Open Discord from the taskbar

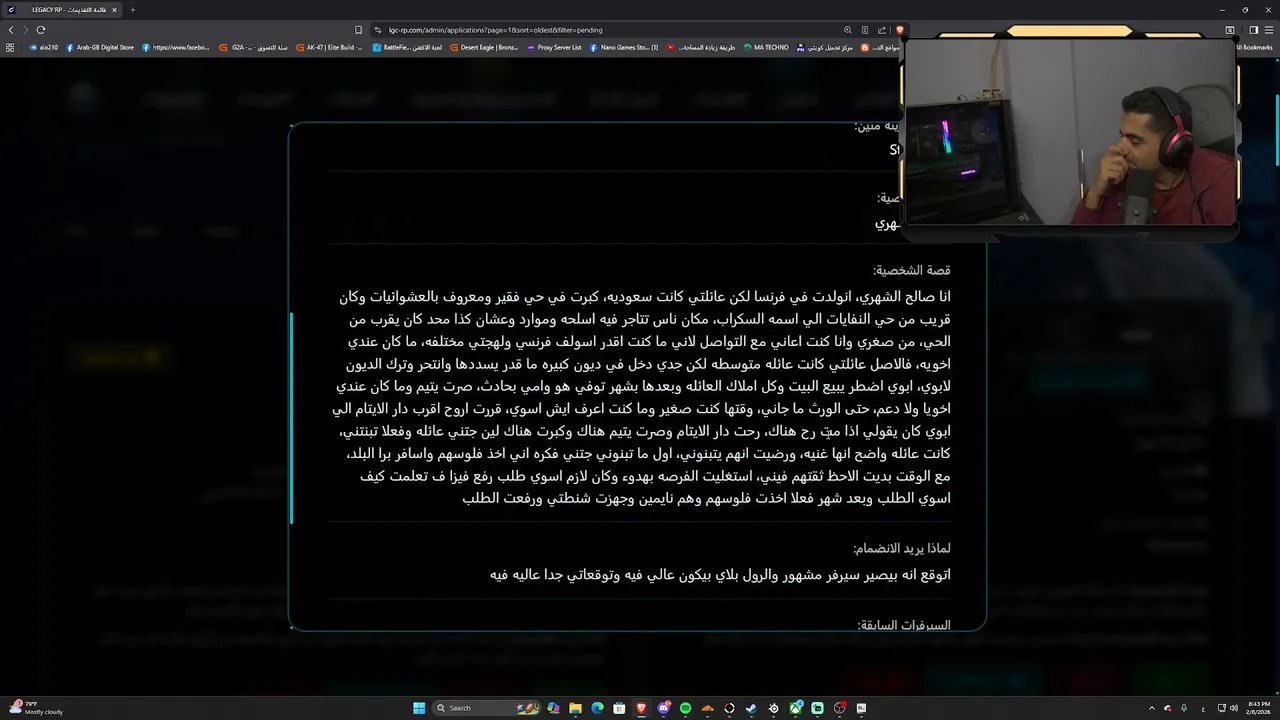click(x=663, y=708)
